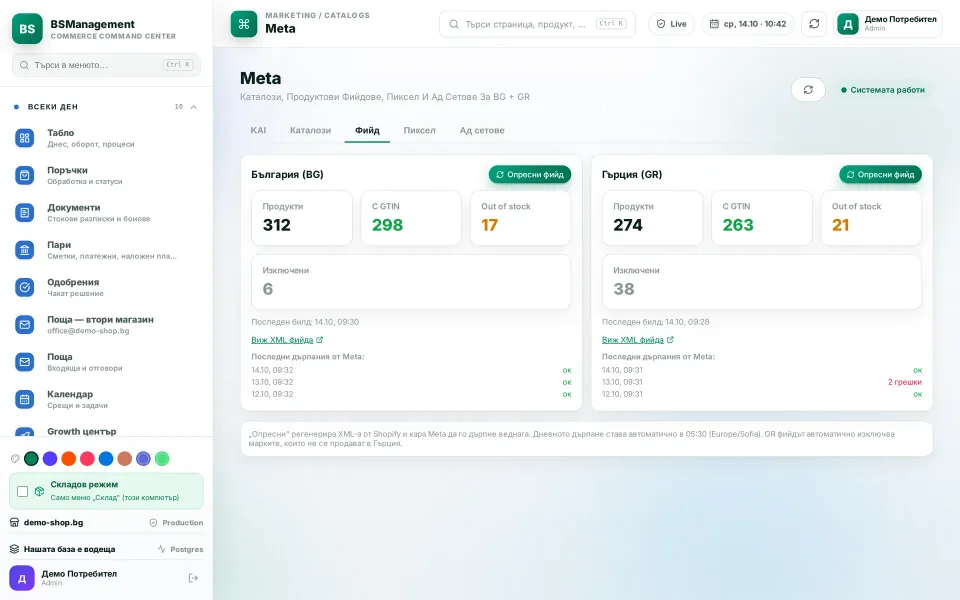The height and width of the screenshot is (600, 960).
Task: Click the top bar Търси страница search field
Action: (x=537, y=24)
